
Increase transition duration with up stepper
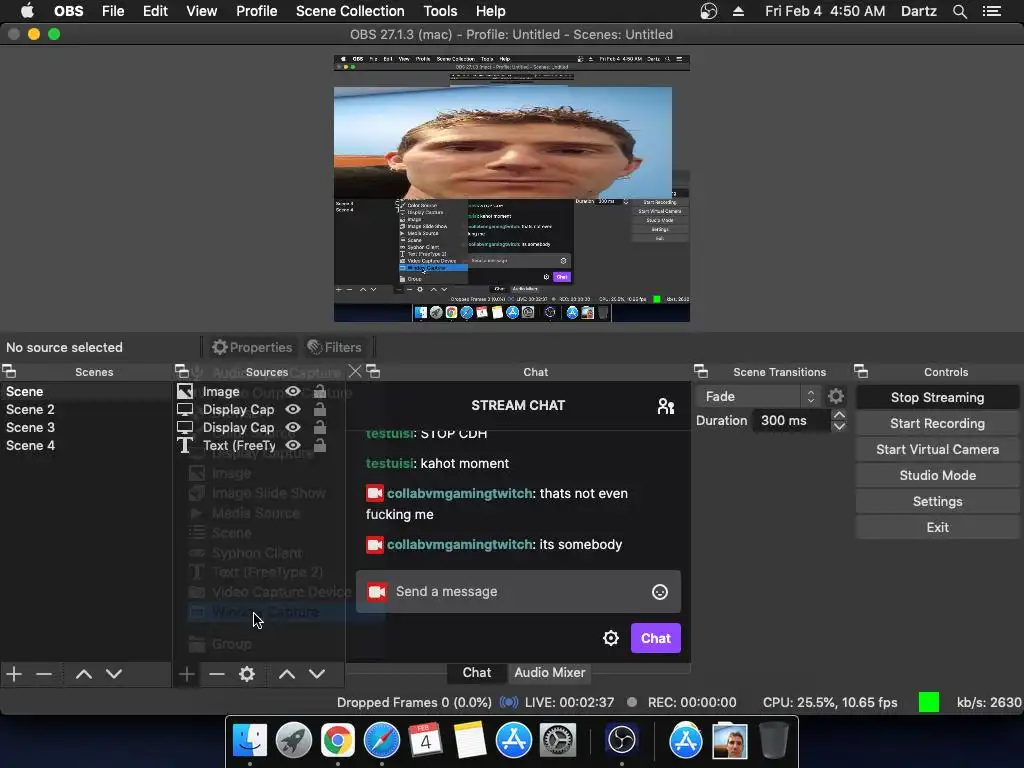tap(839, 415)
